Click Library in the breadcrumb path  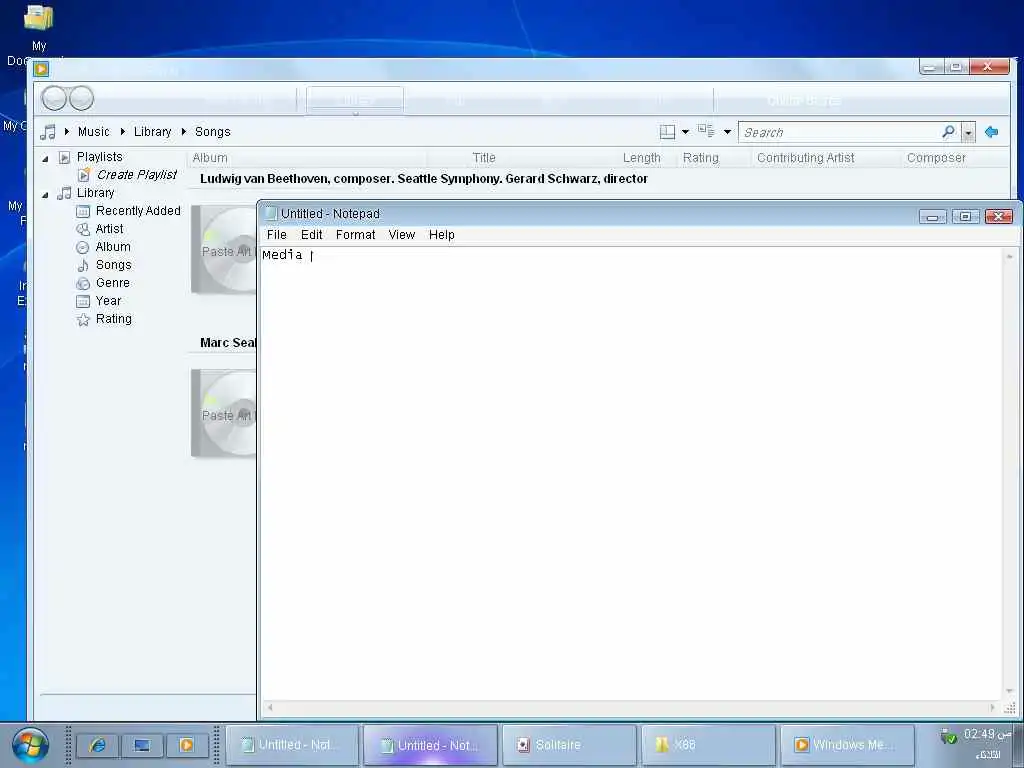pos(152,131)
